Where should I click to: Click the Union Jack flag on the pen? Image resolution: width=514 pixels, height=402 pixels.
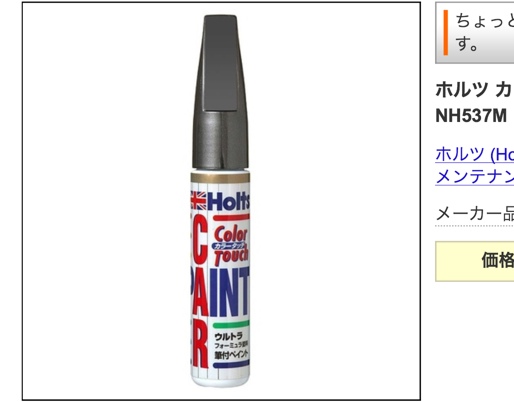click(199, 200)
